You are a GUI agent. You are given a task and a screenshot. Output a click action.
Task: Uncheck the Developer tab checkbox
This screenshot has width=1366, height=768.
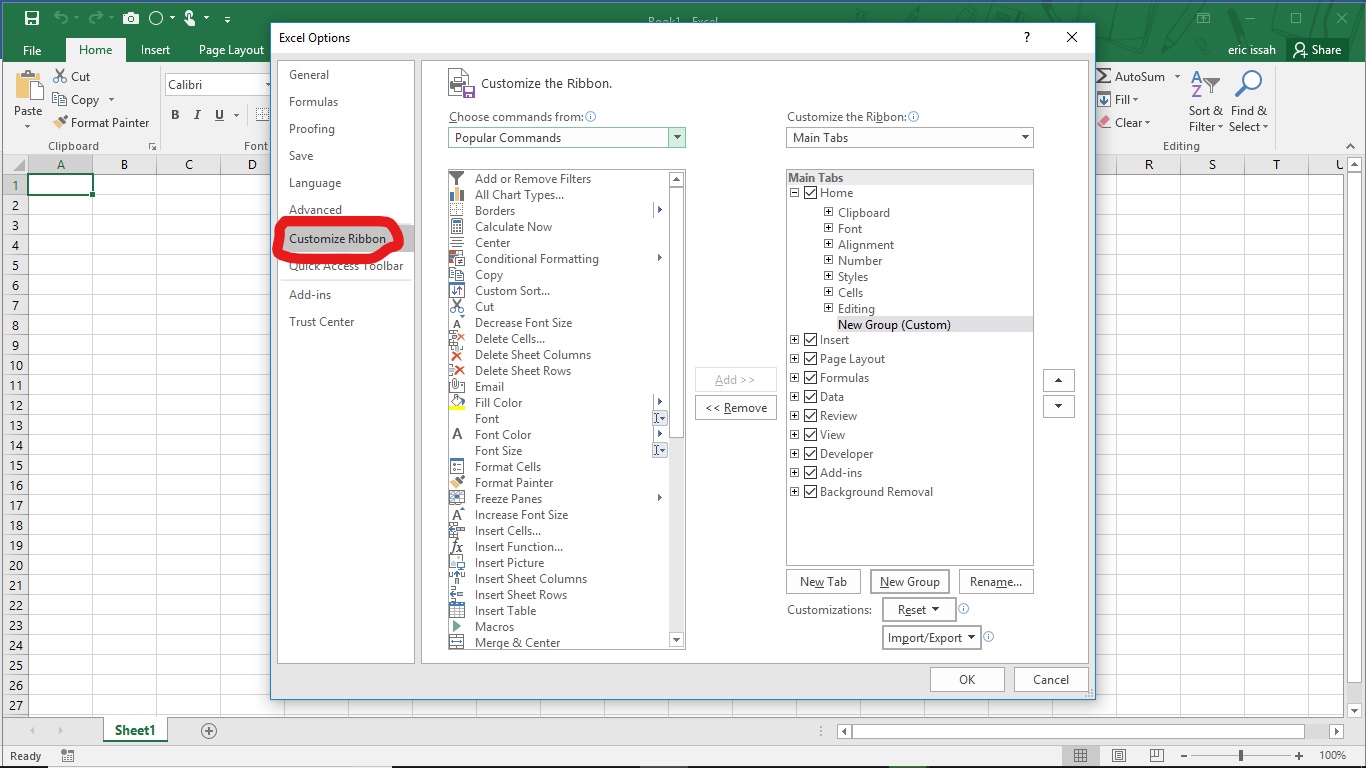(x=811, y=454)
